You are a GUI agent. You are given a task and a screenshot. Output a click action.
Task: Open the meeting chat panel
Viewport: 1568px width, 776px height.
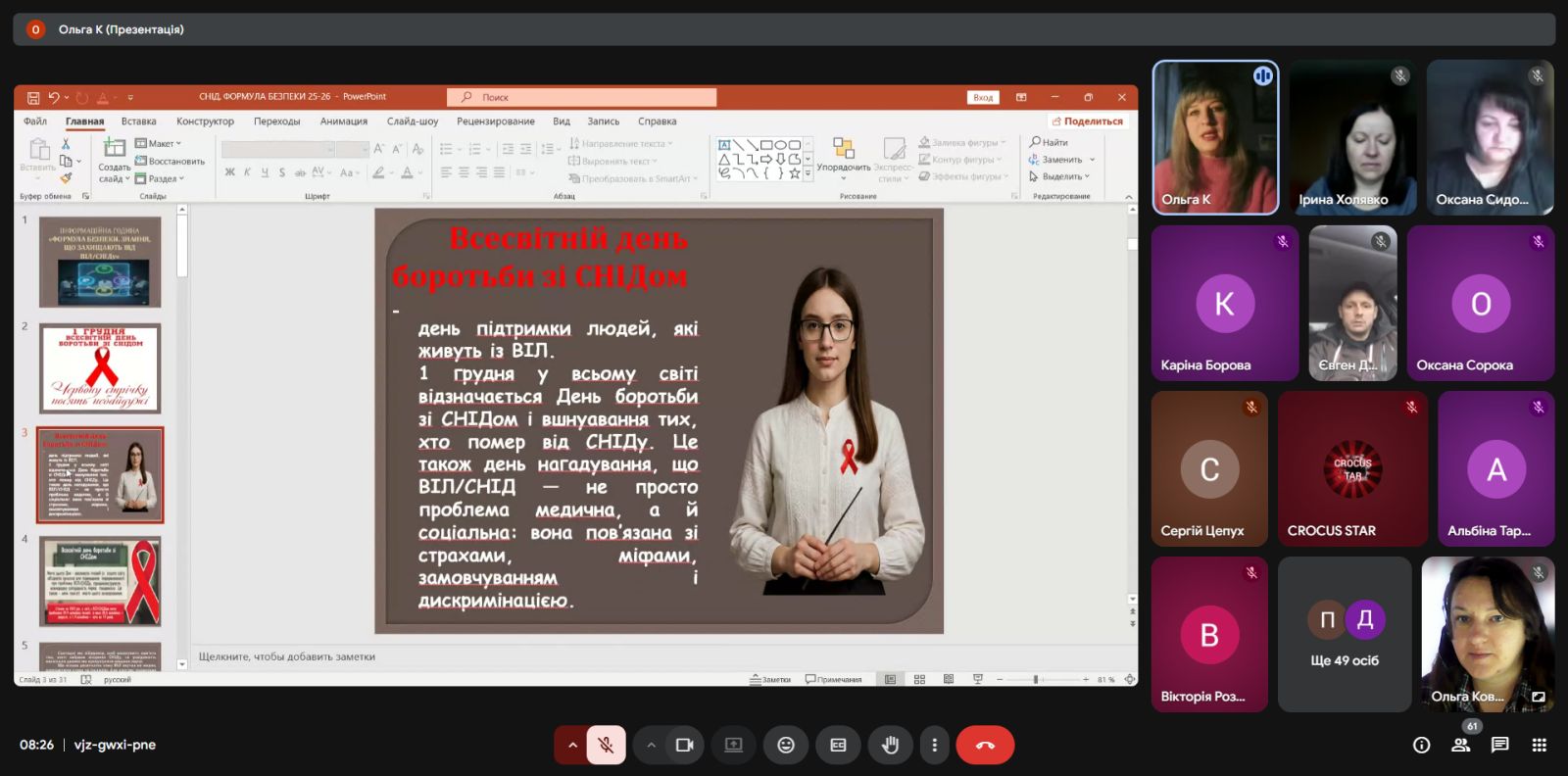pyautogui.click(x=1499, y=746)
